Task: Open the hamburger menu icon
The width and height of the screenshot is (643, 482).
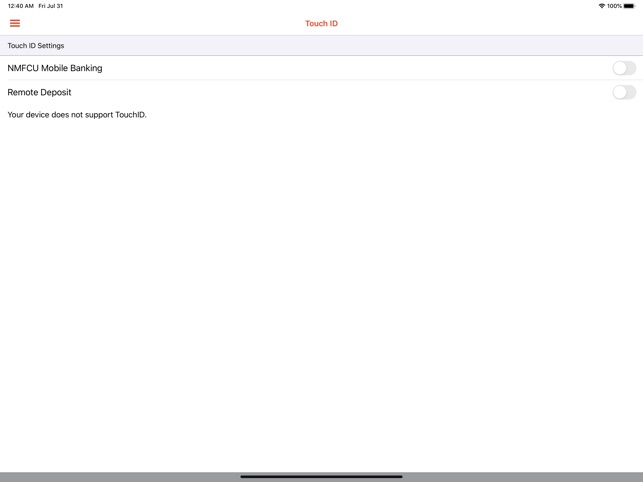Action: (x=15, y=23)
